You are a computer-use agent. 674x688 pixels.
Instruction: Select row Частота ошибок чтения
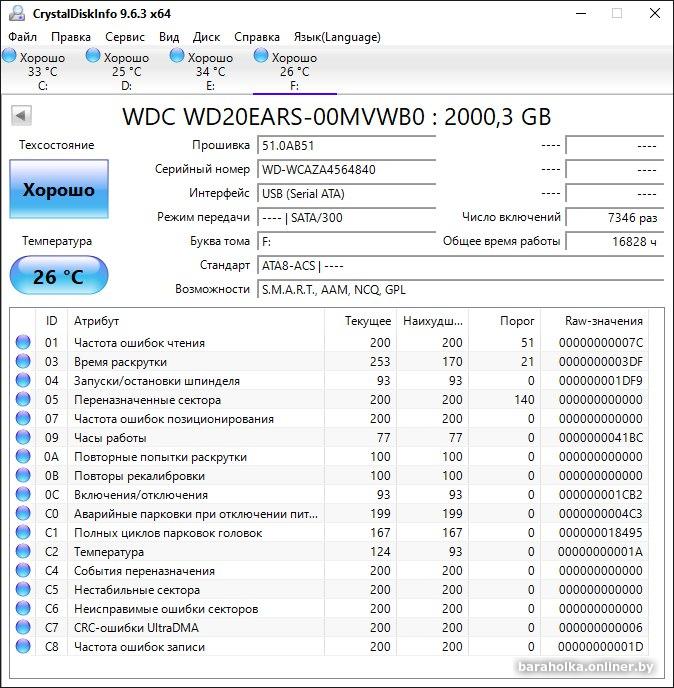pyautogui.click(x=329, y=342)
